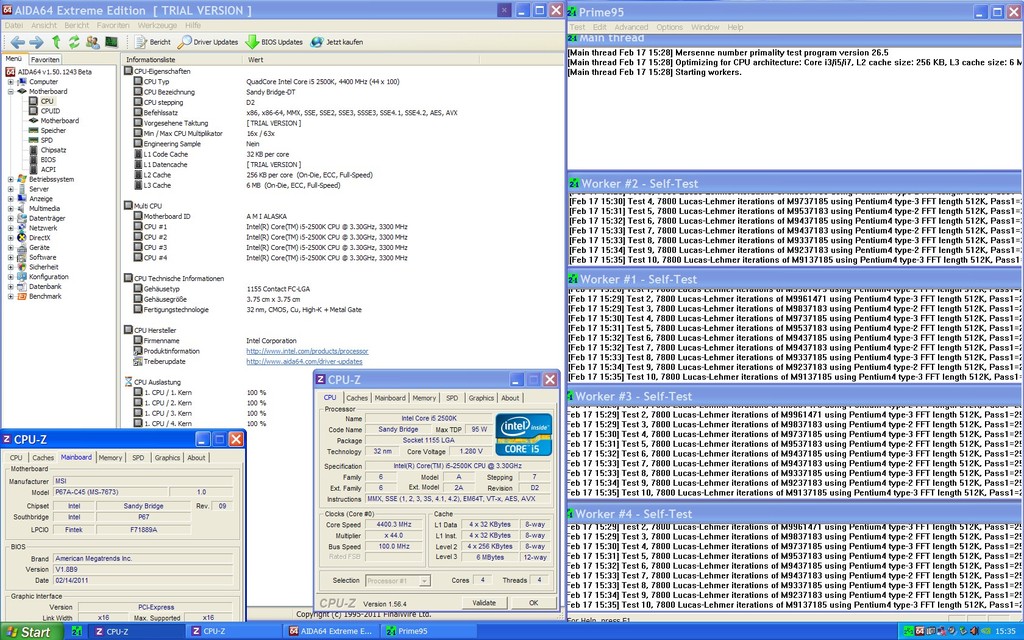Screen dimensions: 1024x640
Task: Expand the Anzeige tree node
Action: (10, 199)
